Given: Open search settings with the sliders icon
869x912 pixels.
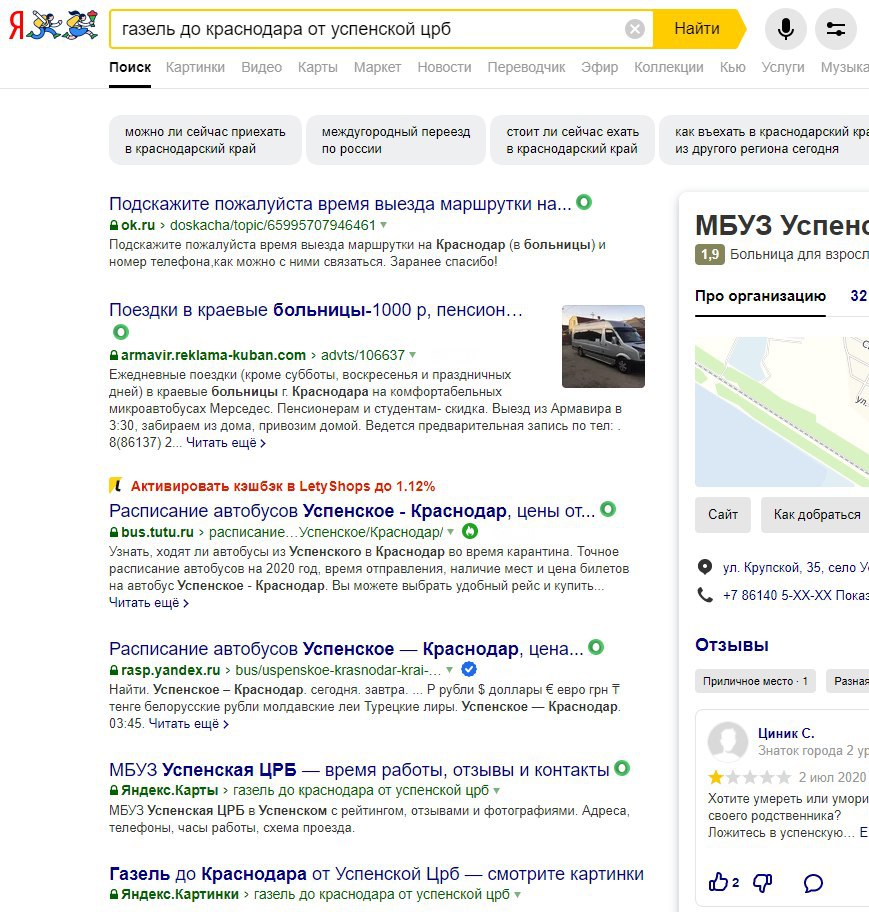Looking at the screenshot, I should point(836,28).
